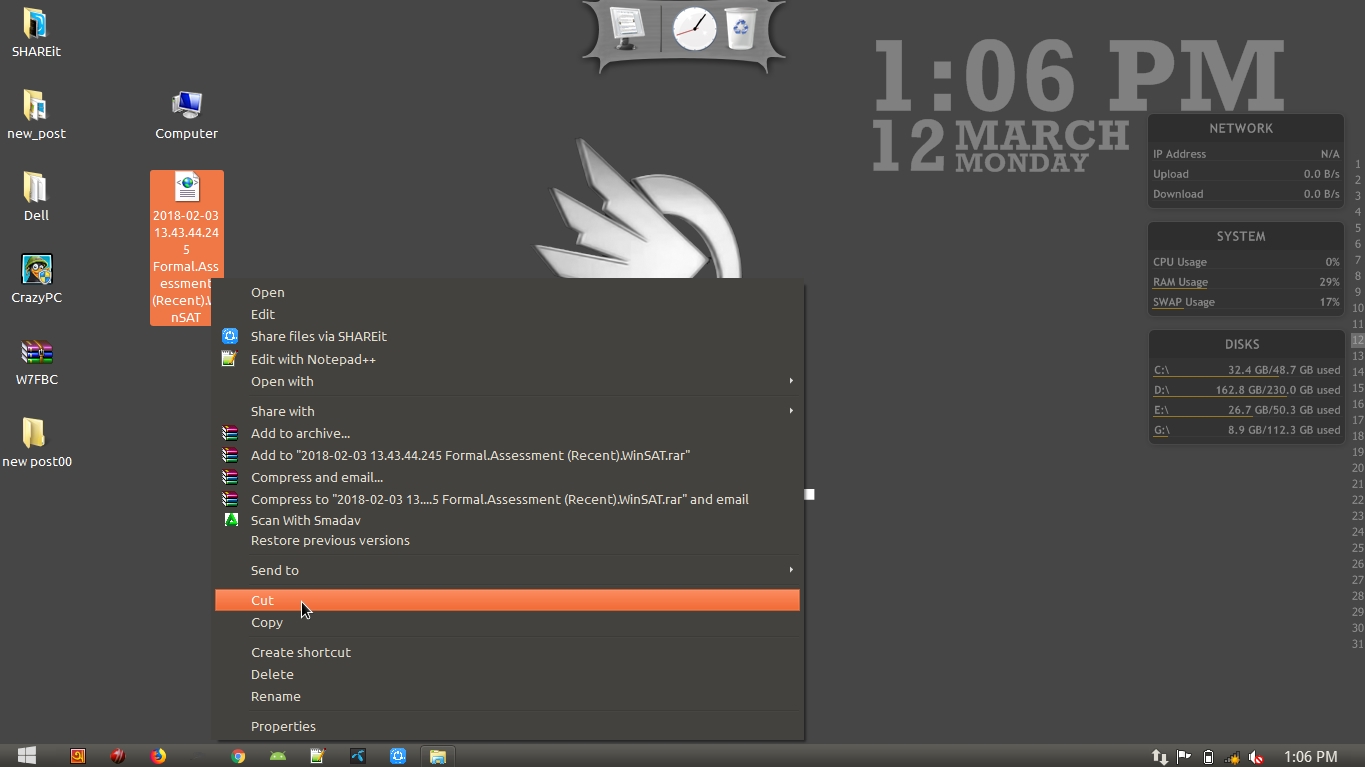Click the muted volume icon in the tray
1365x767 pixels.
tap(1256, 757)
